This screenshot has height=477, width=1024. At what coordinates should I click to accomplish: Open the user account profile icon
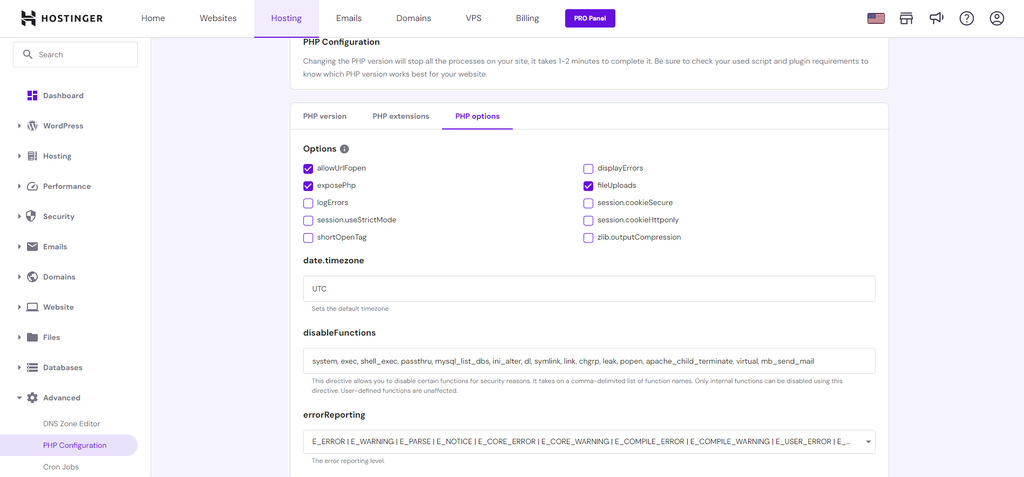[996, 18]
